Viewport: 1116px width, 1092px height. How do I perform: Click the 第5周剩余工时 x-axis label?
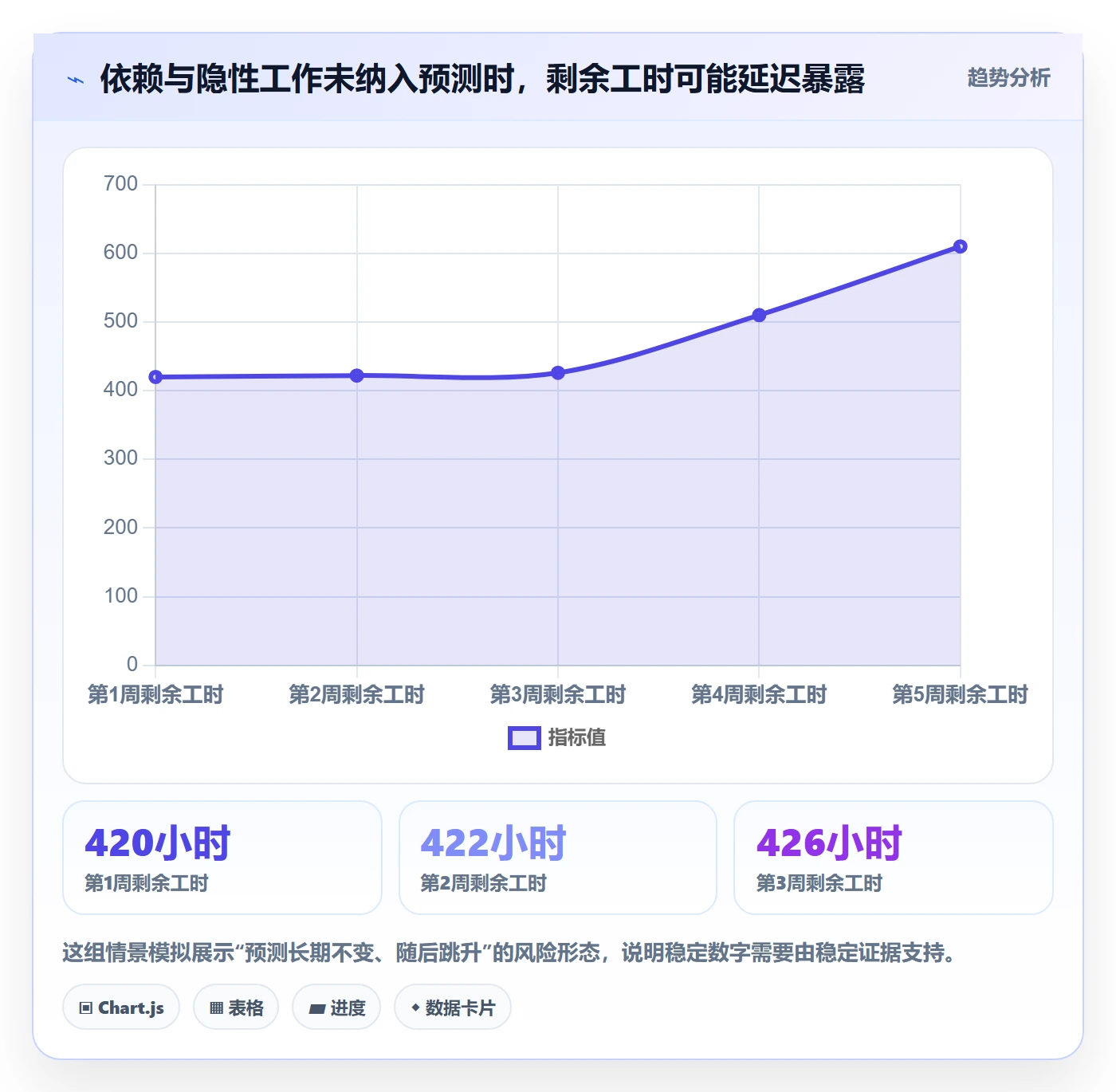click(x=961, y=694)
